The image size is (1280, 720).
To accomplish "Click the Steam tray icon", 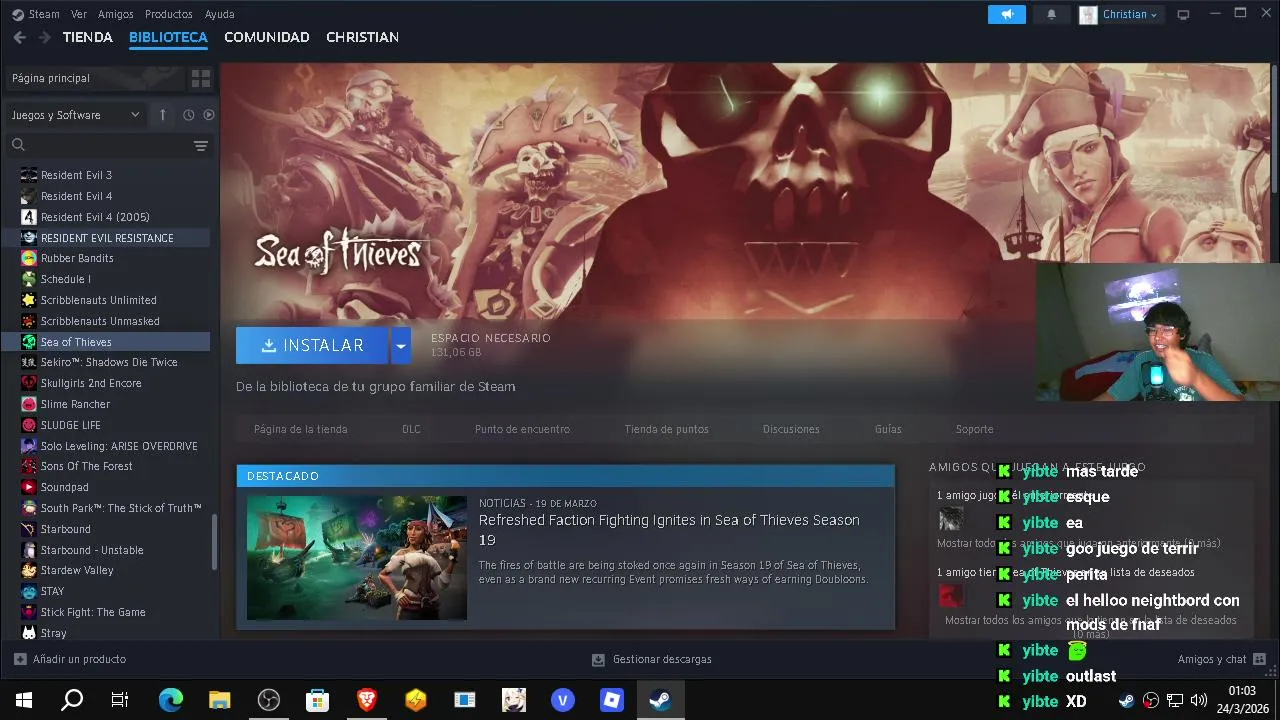I will [x=1126, y=701].
